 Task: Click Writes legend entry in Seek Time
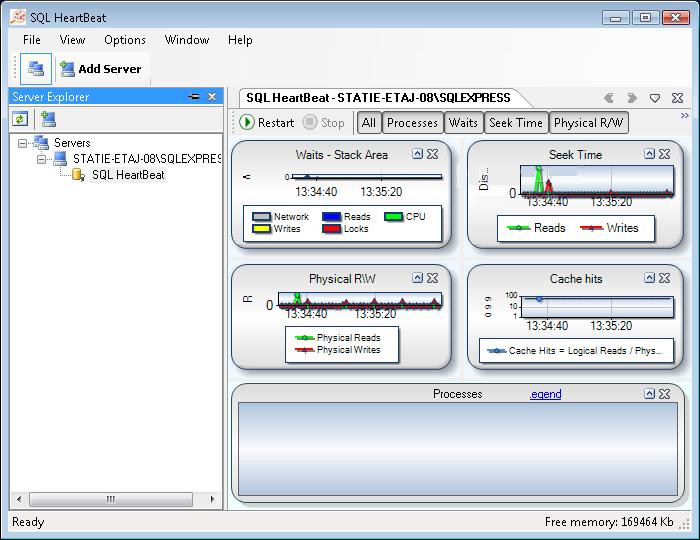pyautogui.click(x=609, y=228)
